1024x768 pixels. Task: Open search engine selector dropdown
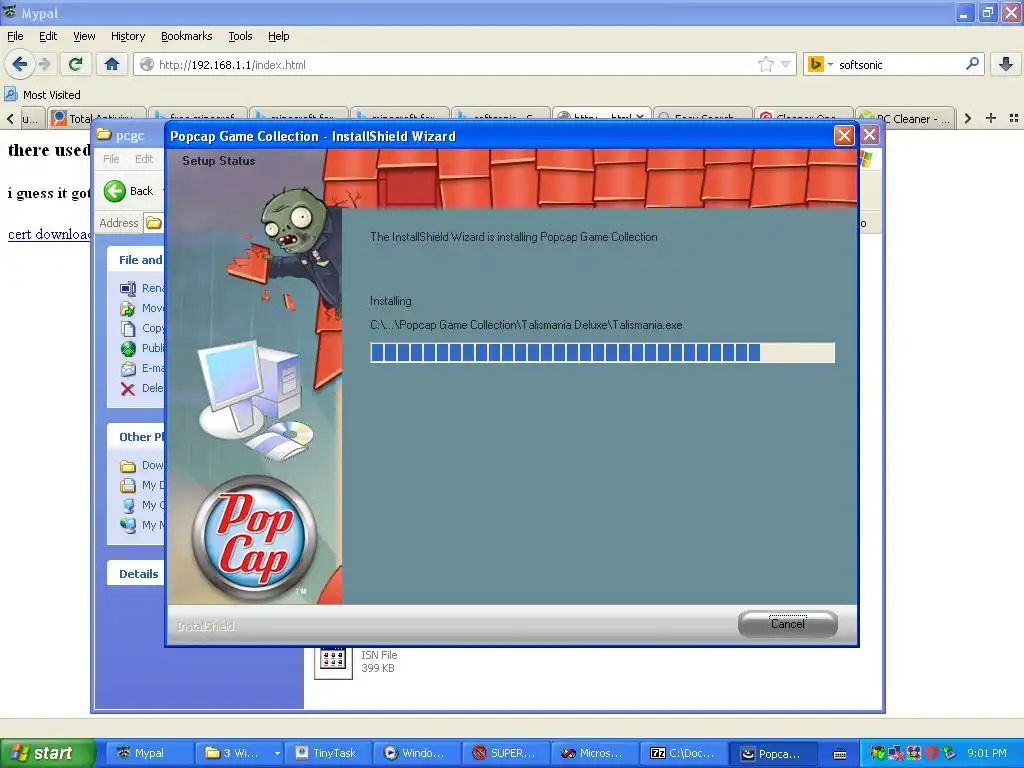click(x=820, y=64)
